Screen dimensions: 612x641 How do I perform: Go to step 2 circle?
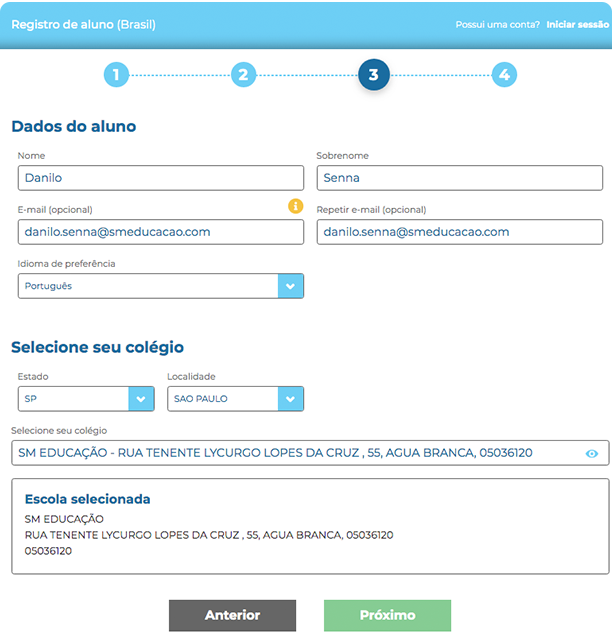tap(243, 75)
